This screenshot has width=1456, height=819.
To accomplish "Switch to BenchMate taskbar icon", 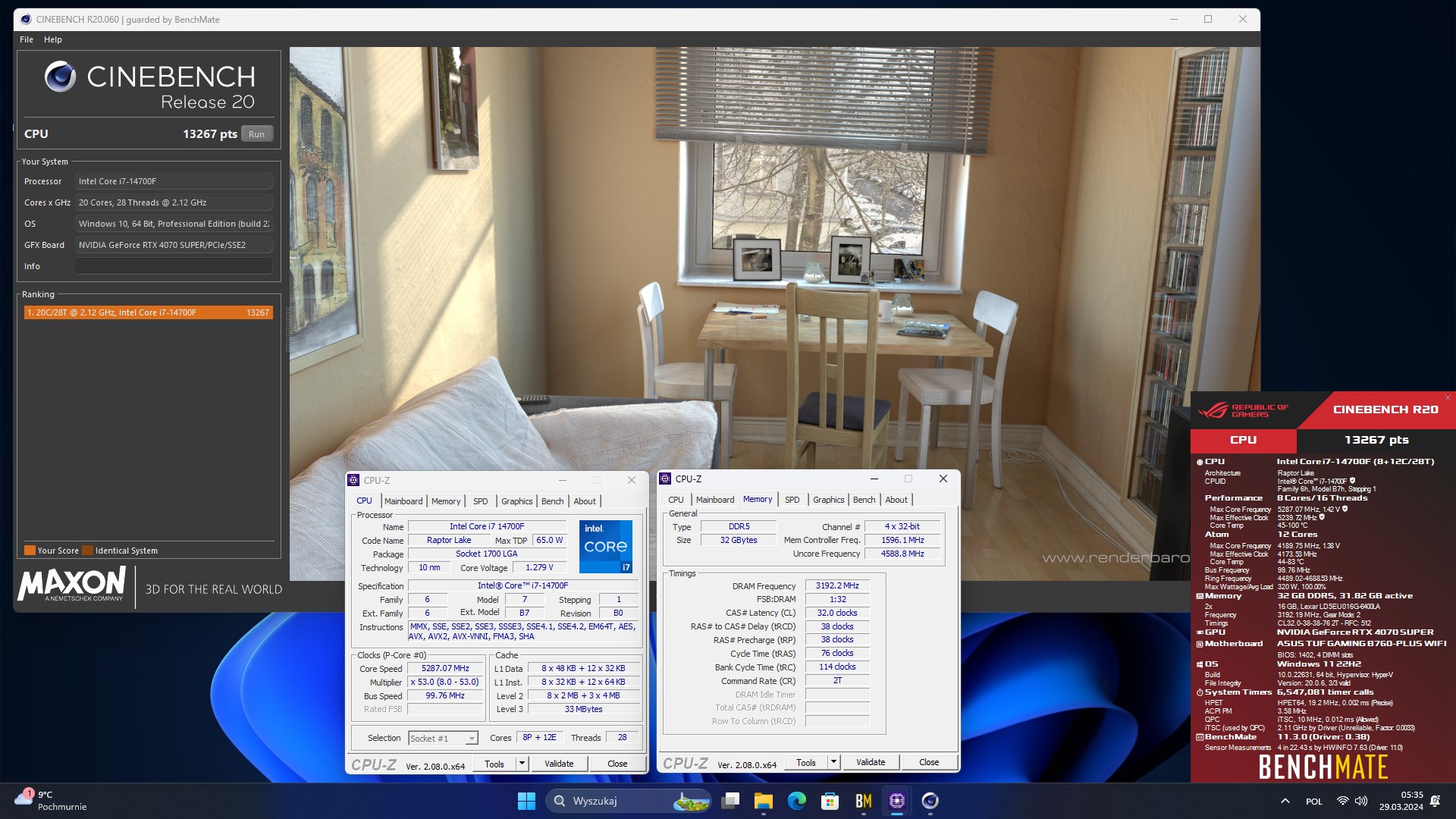I will point(864,801).
